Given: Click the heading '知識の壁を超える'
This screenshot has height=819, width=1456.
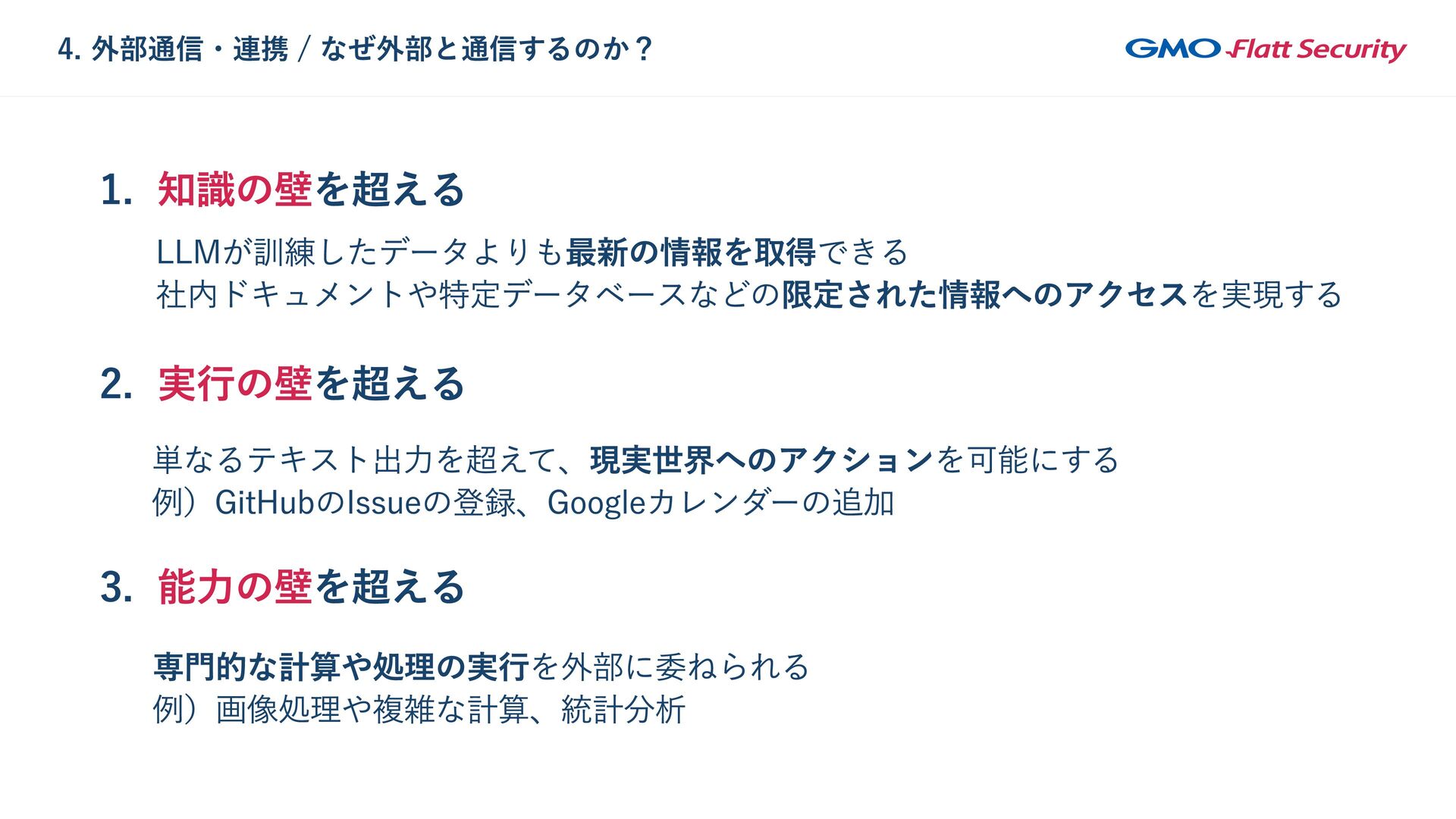Looking at the screenshot, I should tap(311, 190).
